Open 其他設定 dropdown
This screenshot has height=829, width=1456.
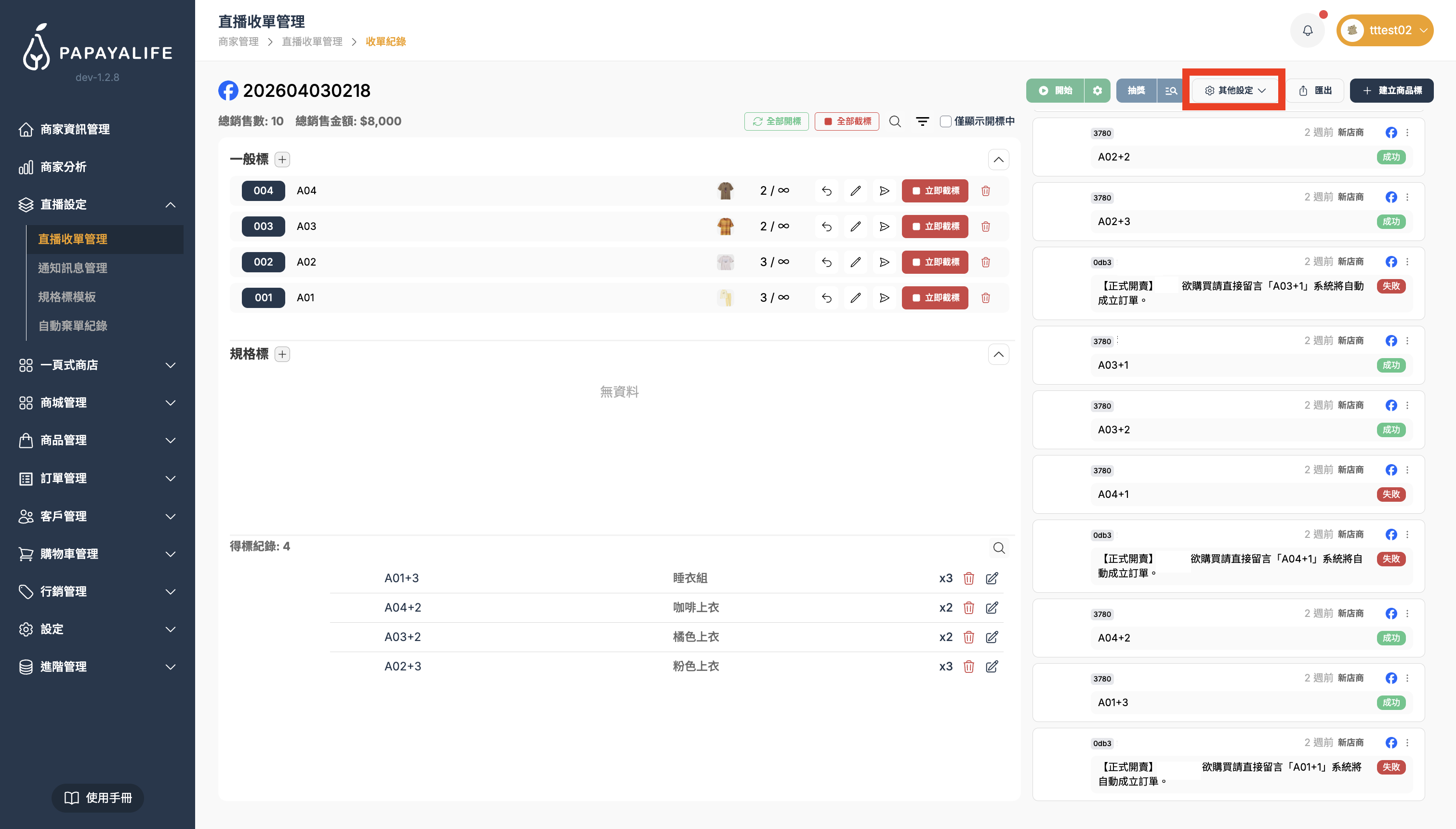[1235, 91]
